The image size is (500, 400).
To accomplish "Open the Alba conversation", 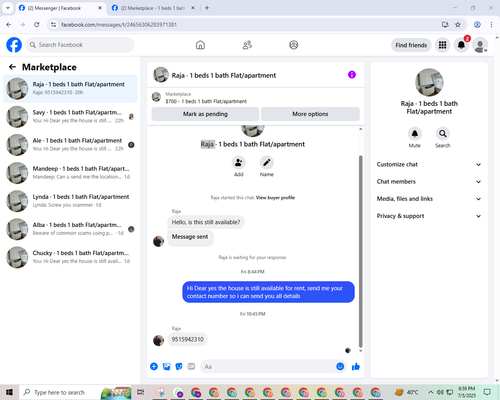I will pos(70,229).
